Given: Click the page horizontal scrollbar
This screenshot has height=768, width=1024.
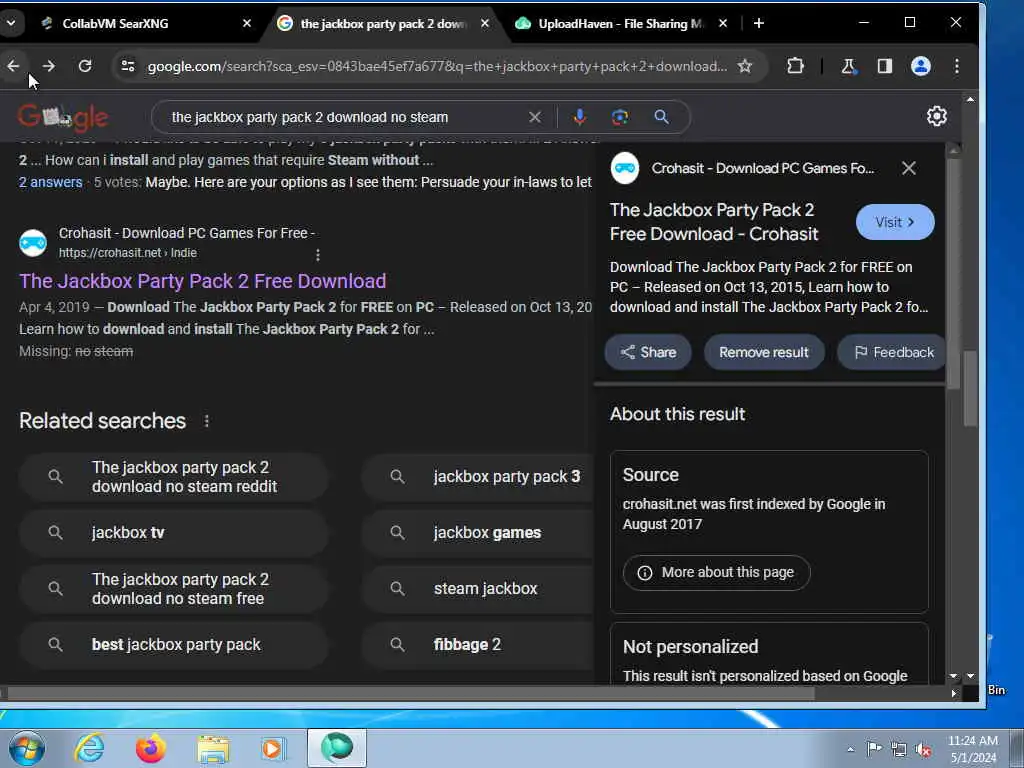Looking at the screenshot, I should click(x=411, y=694).
